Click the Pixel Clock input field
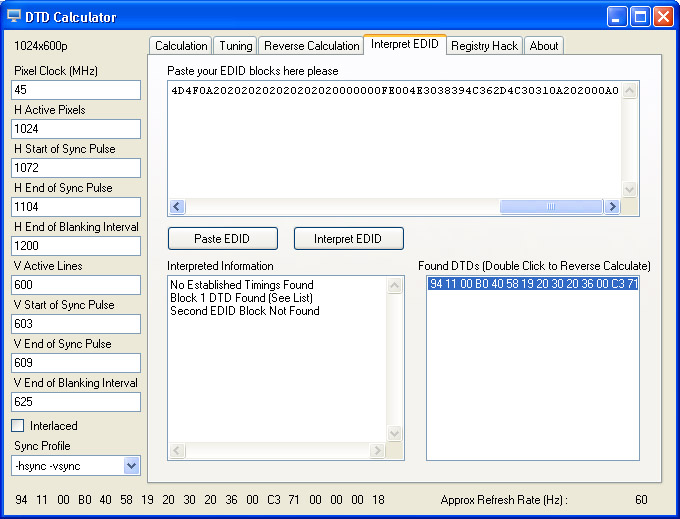680x519 pixels. [76, 90]
